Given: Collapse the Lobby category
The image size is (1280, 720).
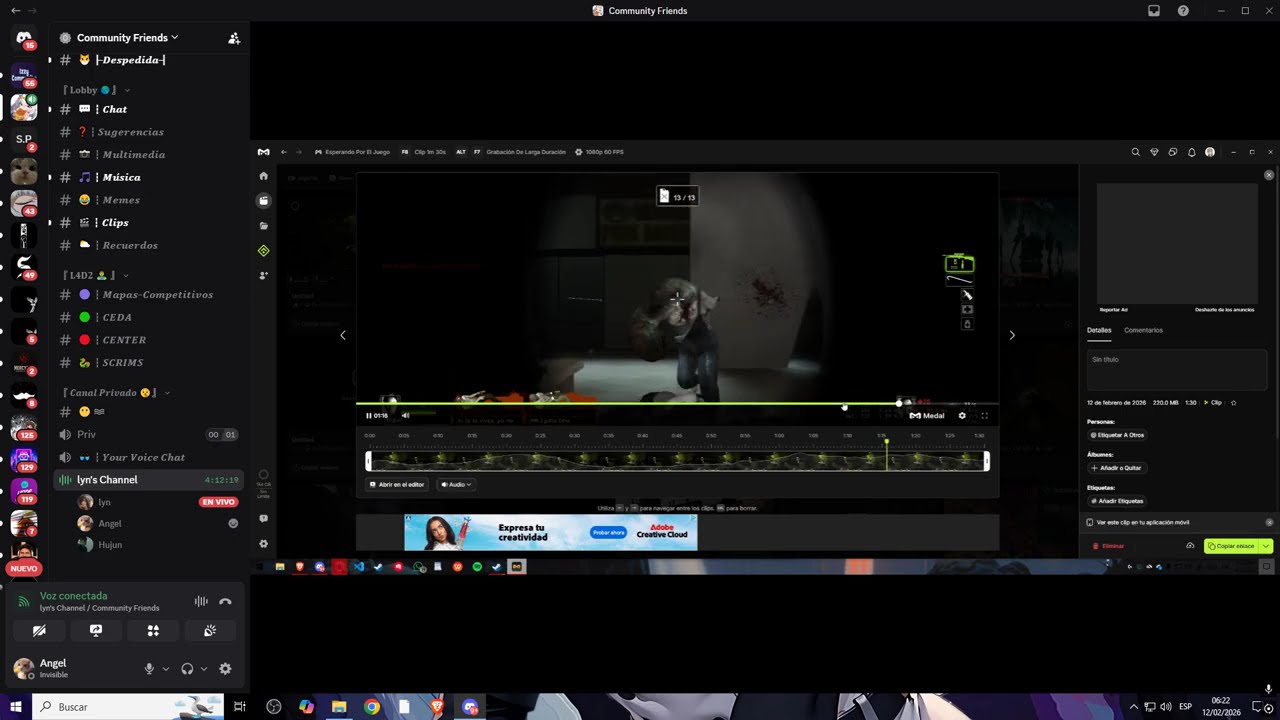Looking at the screenshot, I should tap(95, 90).
